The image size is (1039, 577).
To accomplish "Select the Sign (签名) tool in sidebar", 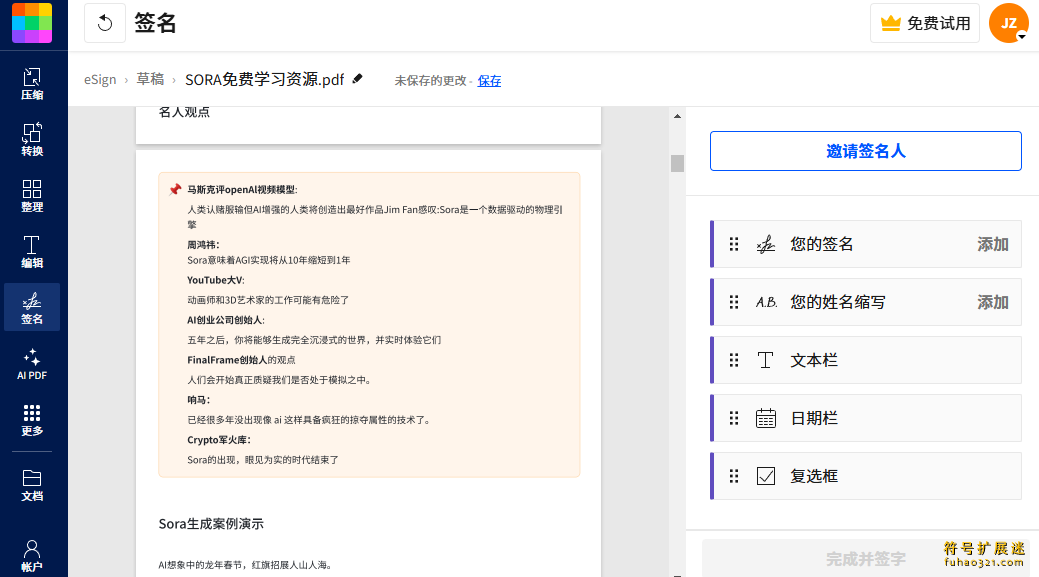I will click(32, 307).
